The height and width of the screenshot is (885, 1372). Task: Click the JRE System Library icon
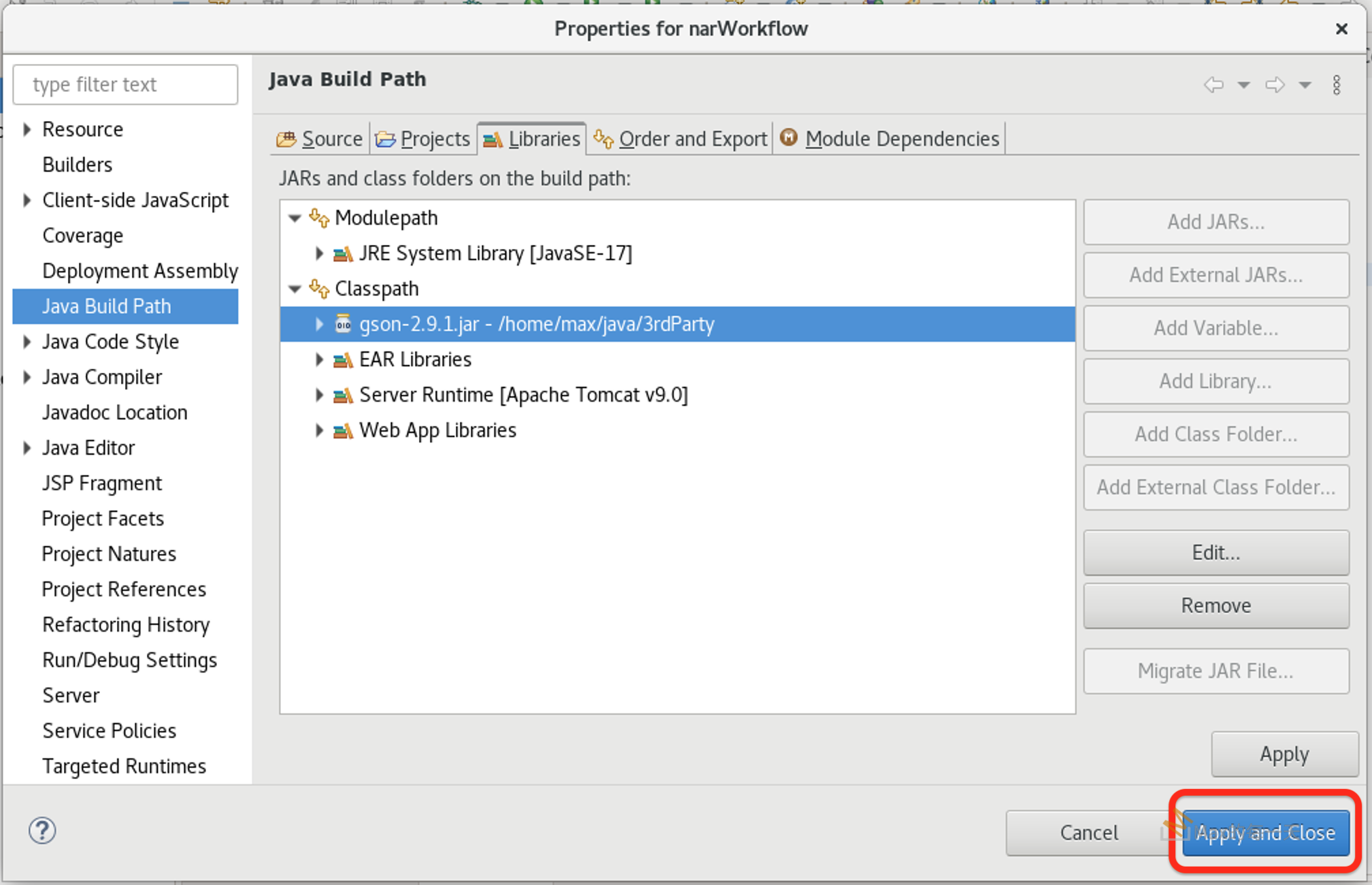(x=343, y=254)
